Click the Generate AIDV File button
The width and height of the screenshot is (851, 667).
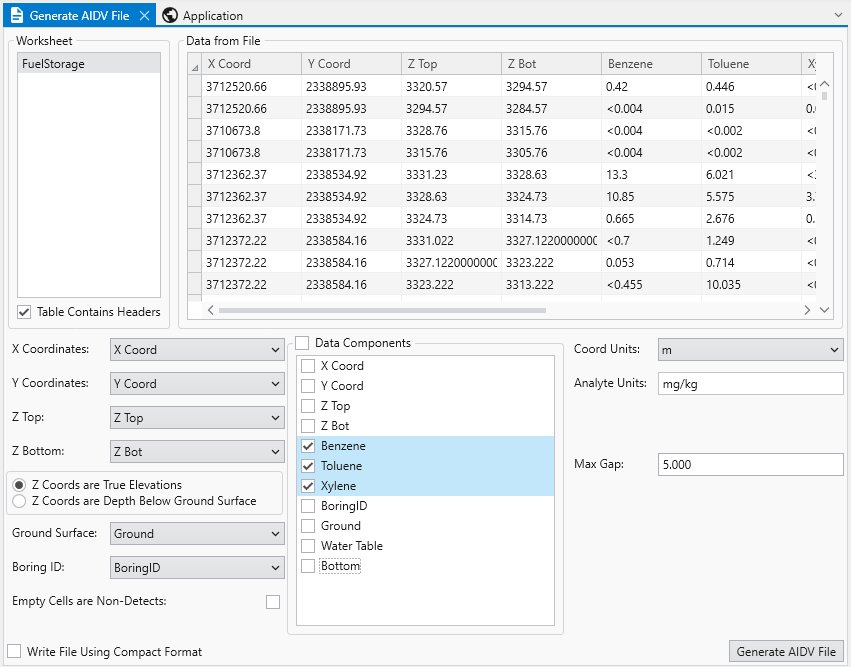click(785, 652)
